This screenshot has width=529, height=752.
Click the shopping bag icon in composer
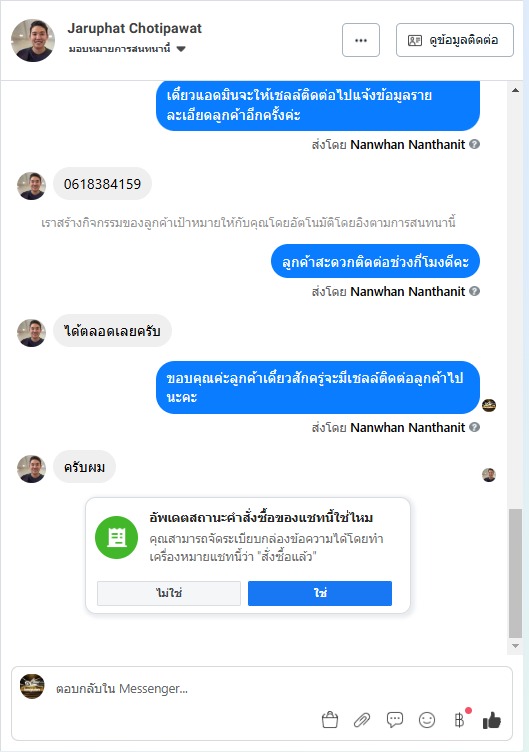[330, 720]
